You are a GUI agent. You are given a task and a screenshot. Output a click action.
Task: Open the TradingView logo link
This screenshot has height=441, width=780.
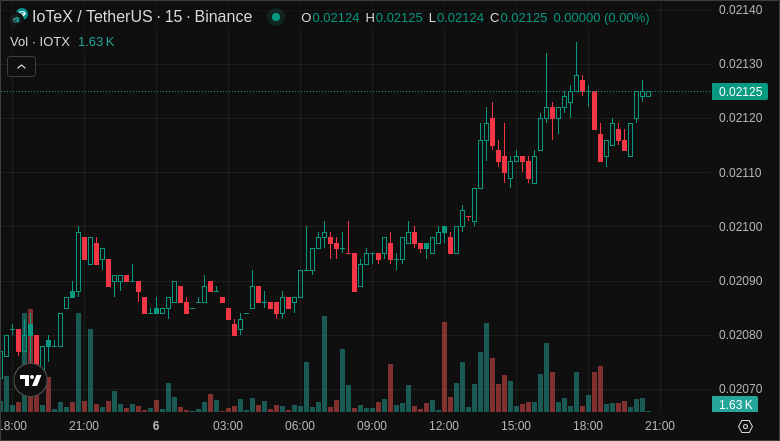point(30,380)
